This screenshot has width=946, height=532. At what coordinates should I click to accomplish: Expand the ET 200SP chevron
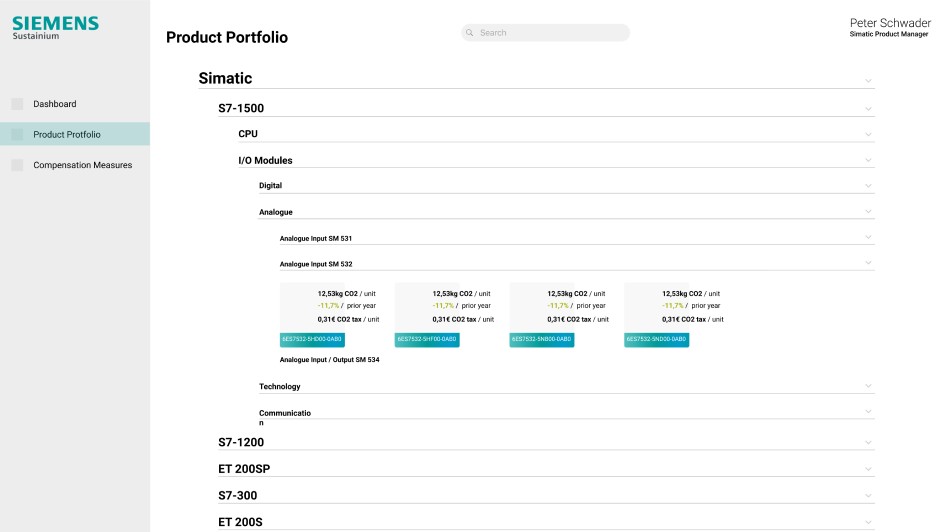(868, 469)
